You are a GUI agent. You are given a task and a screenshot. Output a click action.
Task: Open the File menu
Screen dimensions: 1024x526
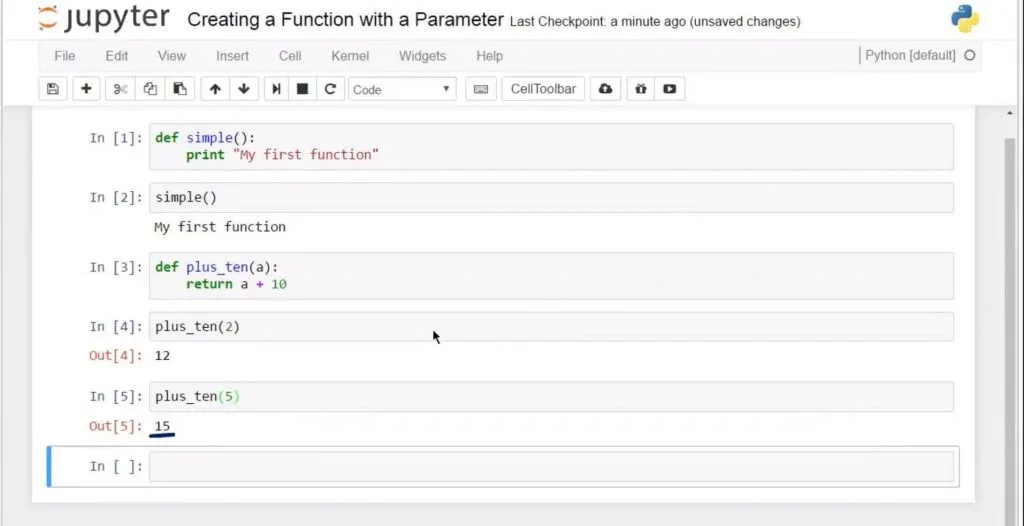pos(64,56)
